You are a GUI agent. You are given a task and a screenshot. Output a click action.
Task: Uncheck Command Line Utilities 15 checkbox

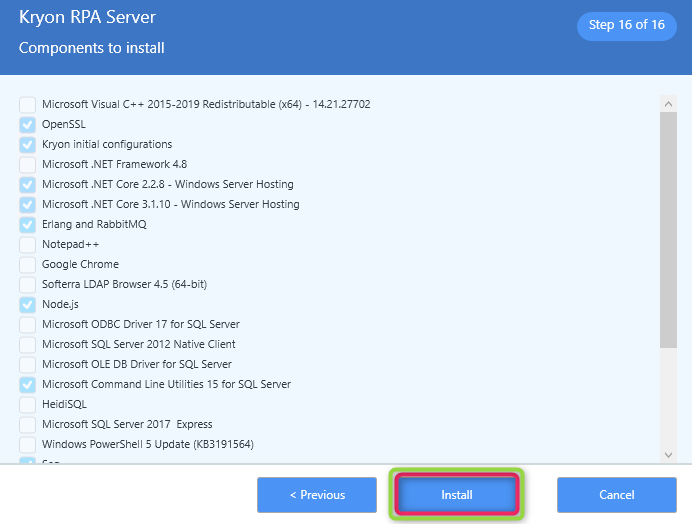(27, 385)
